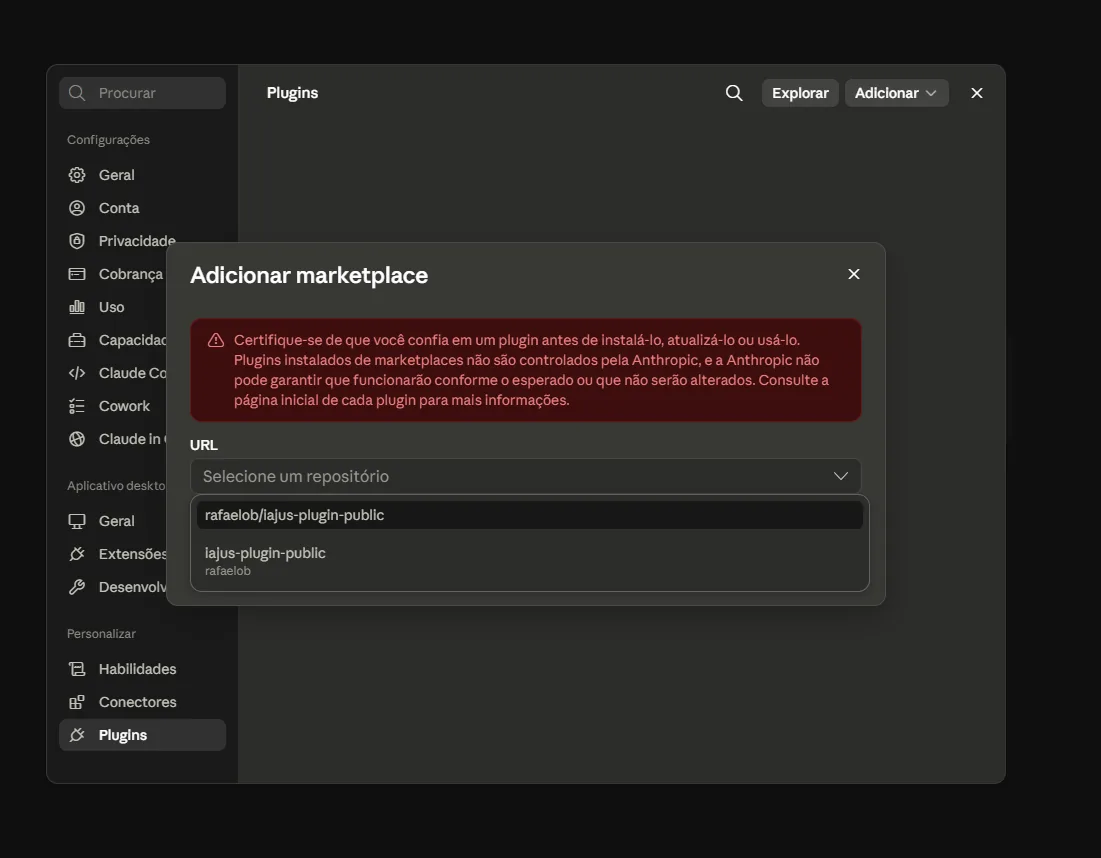Open the Conta settings page
Screen dimensions: 1101x858
click(x=143, y=208)
